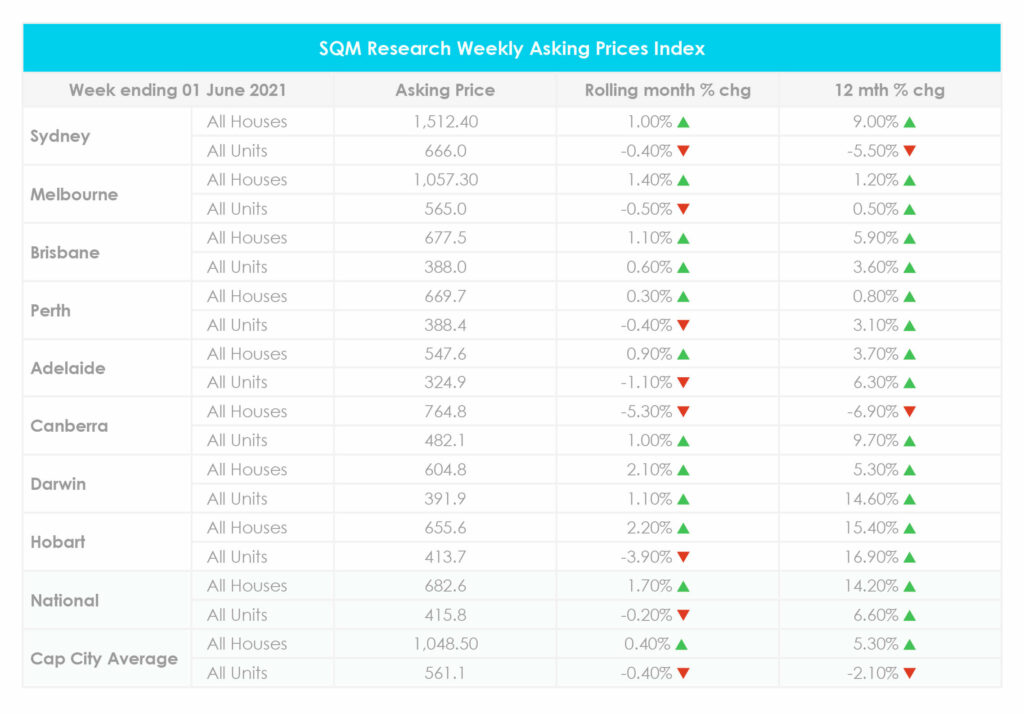Image resolution: width=1024 pixels, height=714 pixels.
Task: Click the Week ending 01 June 2021 header
Action: 178,90
